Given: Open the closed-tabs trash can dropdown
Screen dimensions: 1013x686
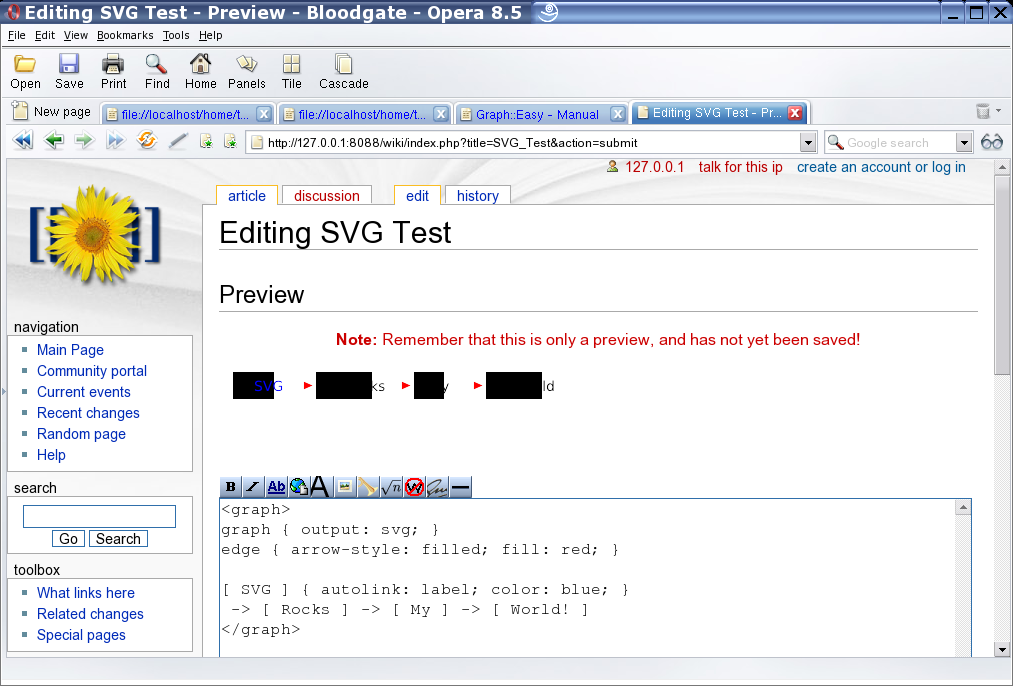Looking at the screenshot, I should (x=986, y=112).
